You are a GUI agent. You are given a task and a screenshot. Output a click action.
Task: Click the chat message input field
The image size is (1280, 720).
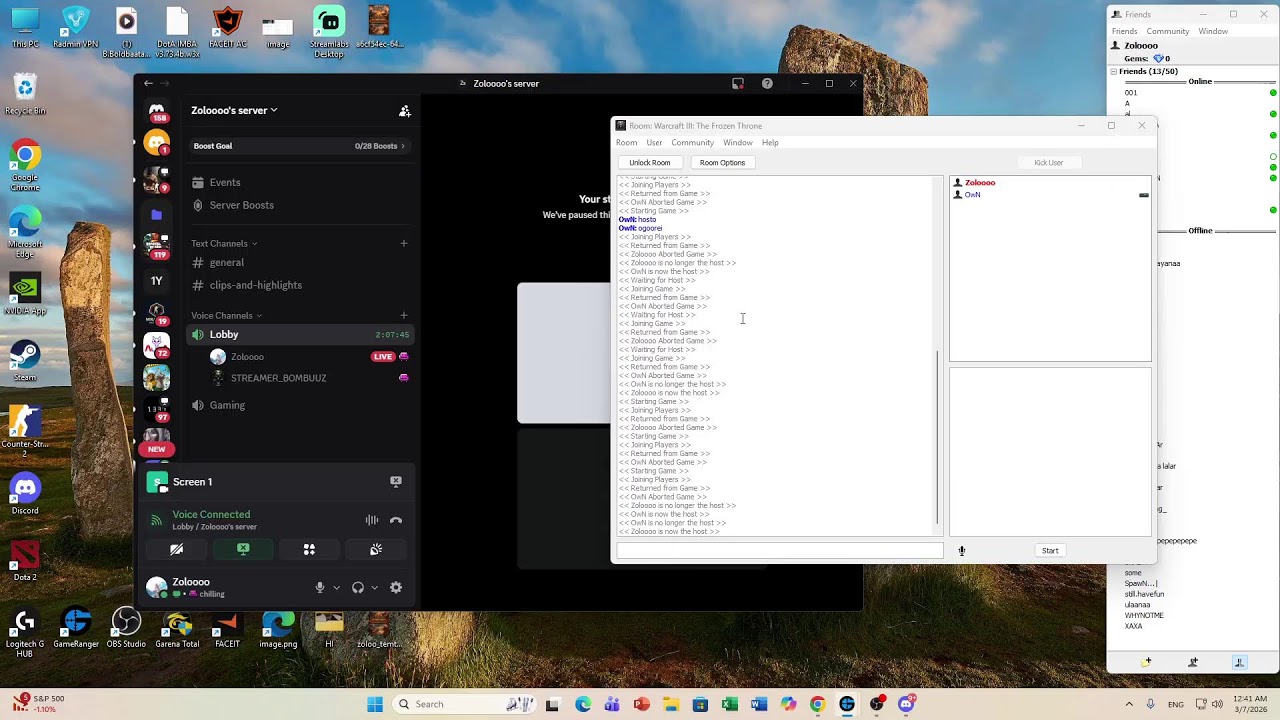pyautogui.click(x=780, y=551)
